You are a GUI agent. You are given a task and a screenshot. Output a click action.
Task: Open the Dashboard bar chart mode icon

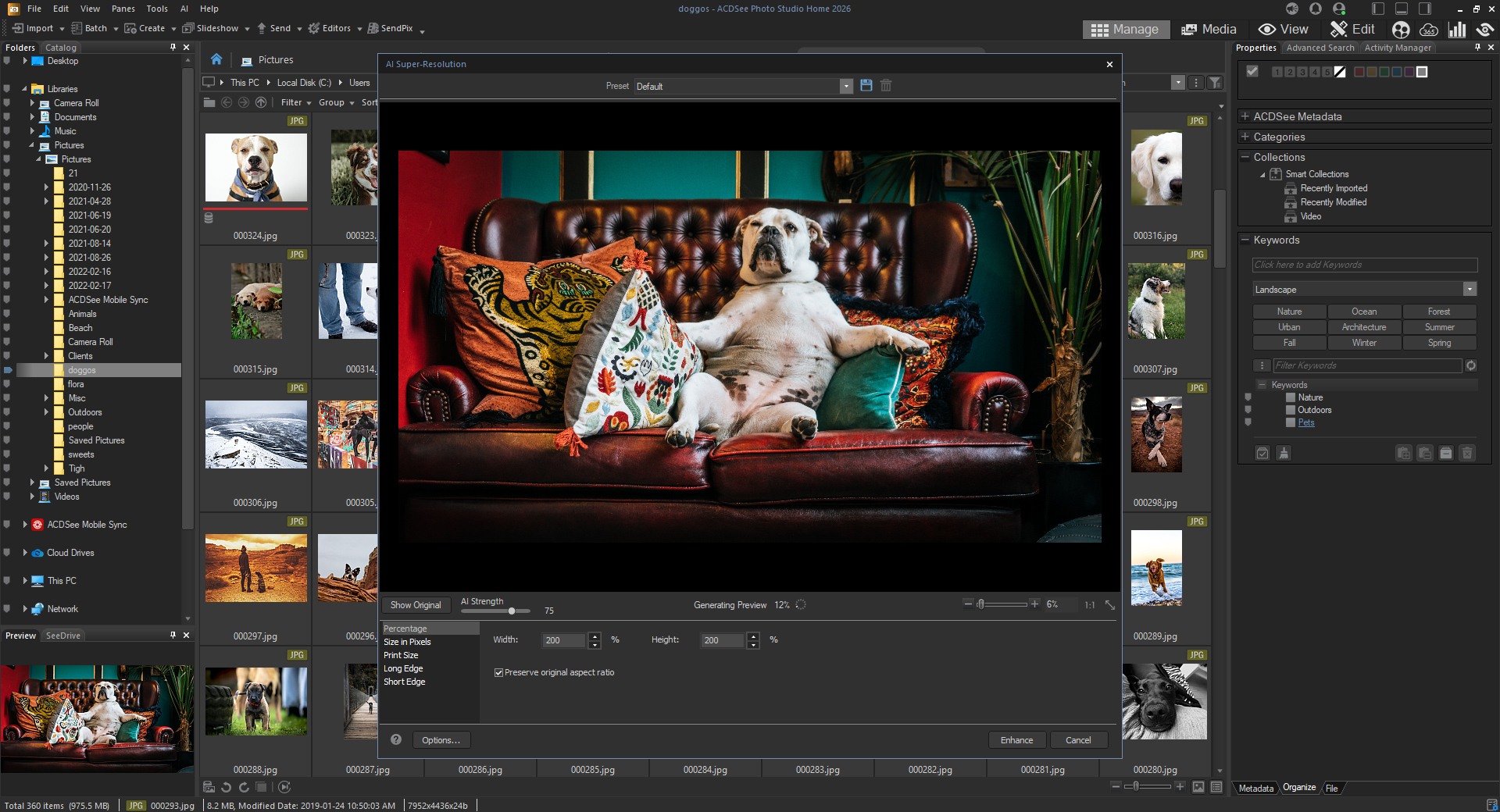pos(1457,30)
